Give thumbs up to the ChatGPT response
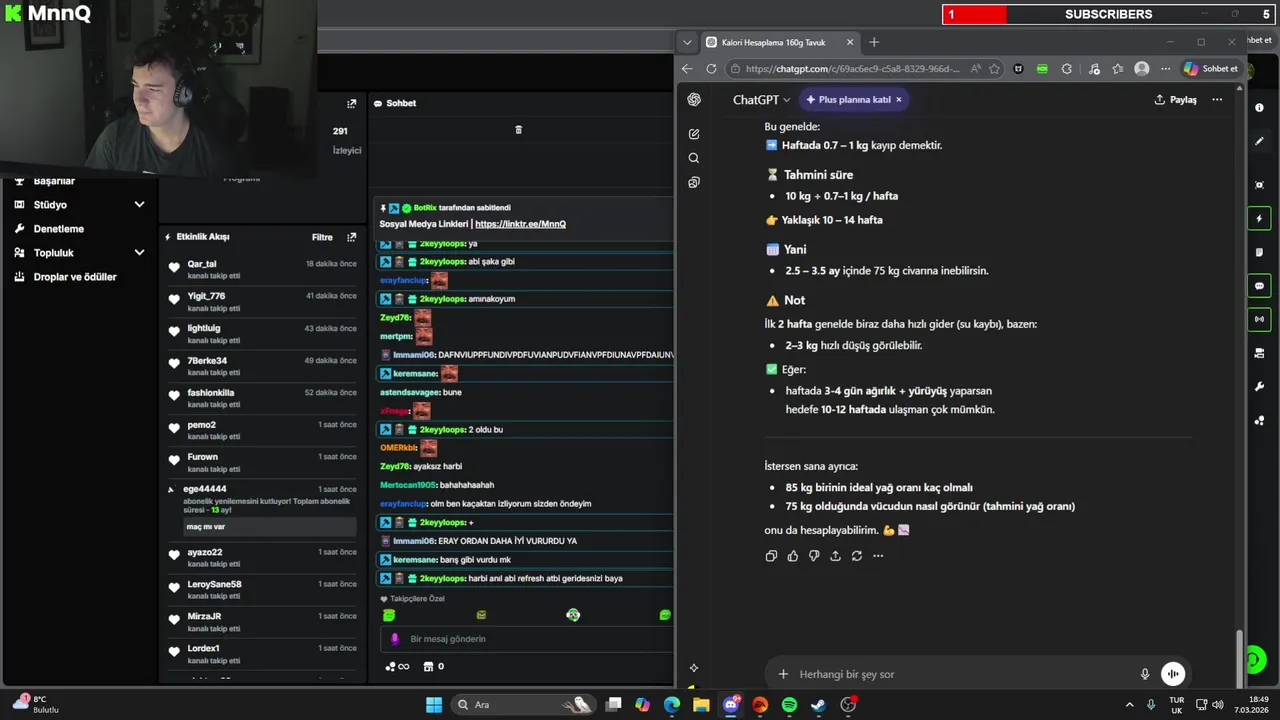The width and height of the screenshot is (1280, 720). click(793, 556)
